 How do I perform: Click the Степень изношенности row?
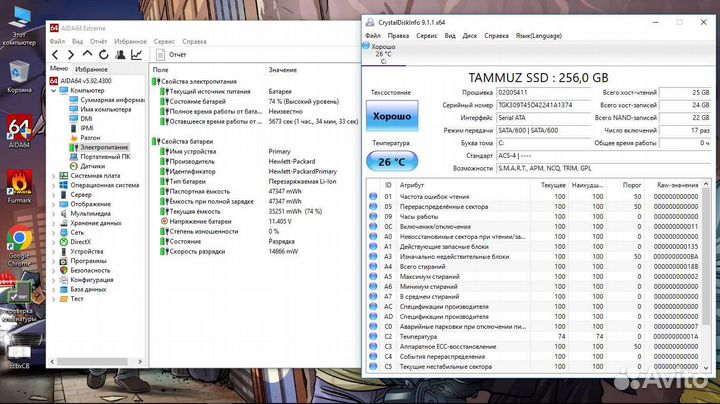click(x=255, y=231)
